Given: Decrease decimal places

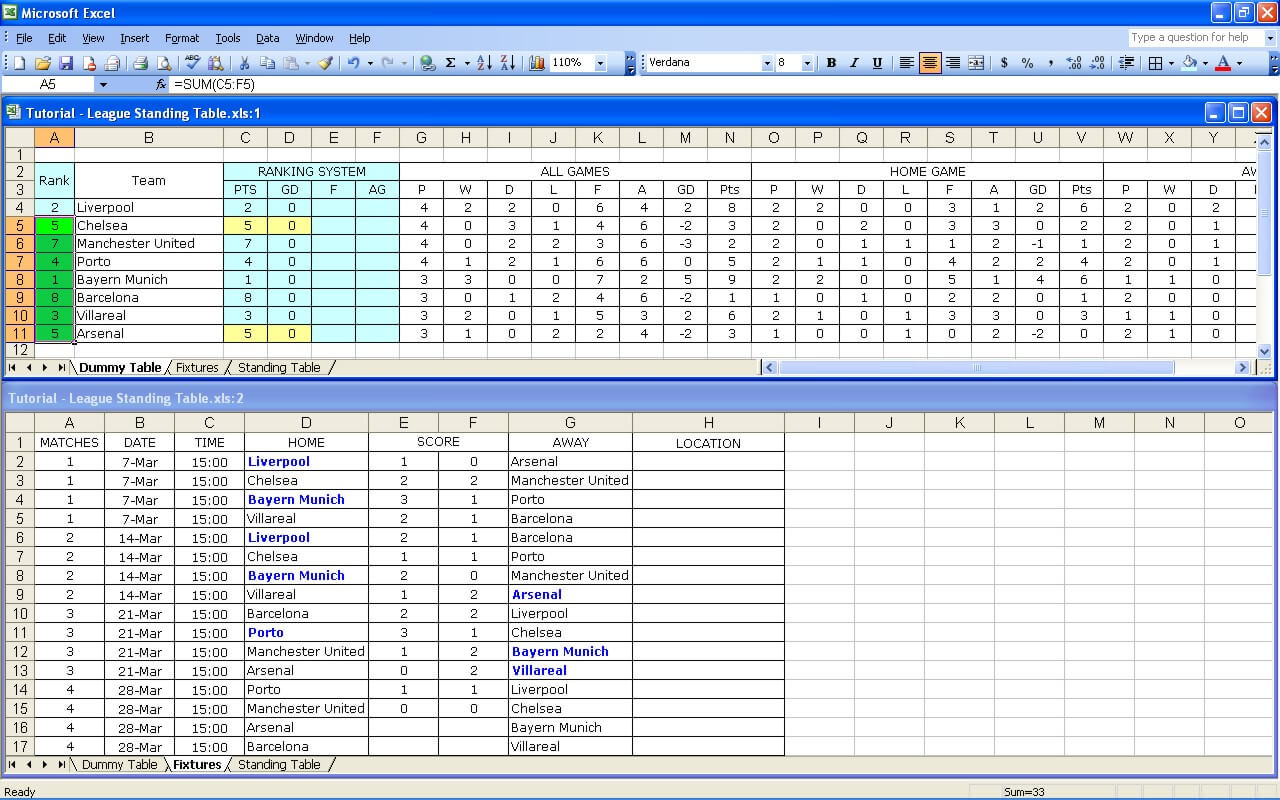Looking at the screenshot, I should click(x=1097, y=63).
